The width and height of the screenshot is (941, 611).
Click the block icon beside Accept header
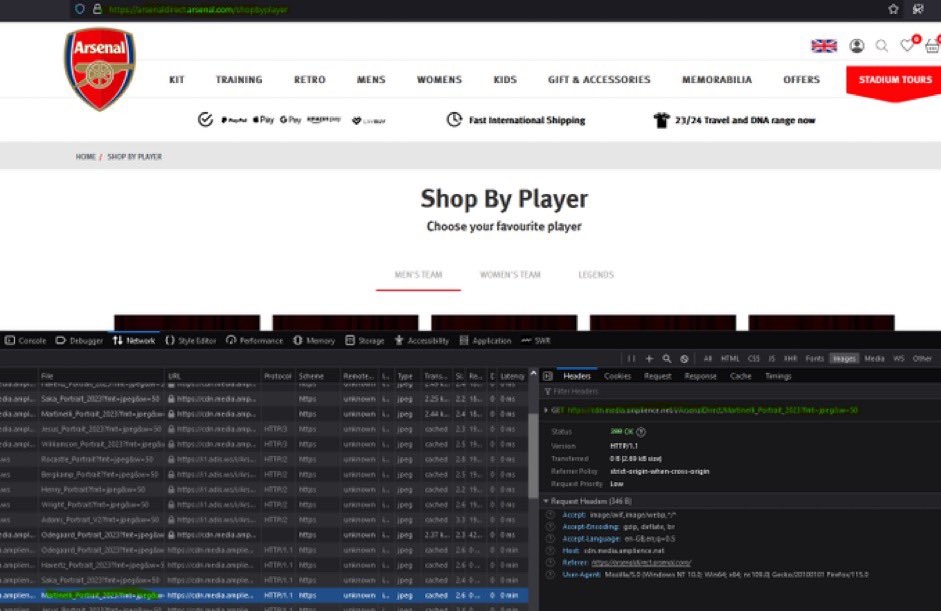click(550, 515)
